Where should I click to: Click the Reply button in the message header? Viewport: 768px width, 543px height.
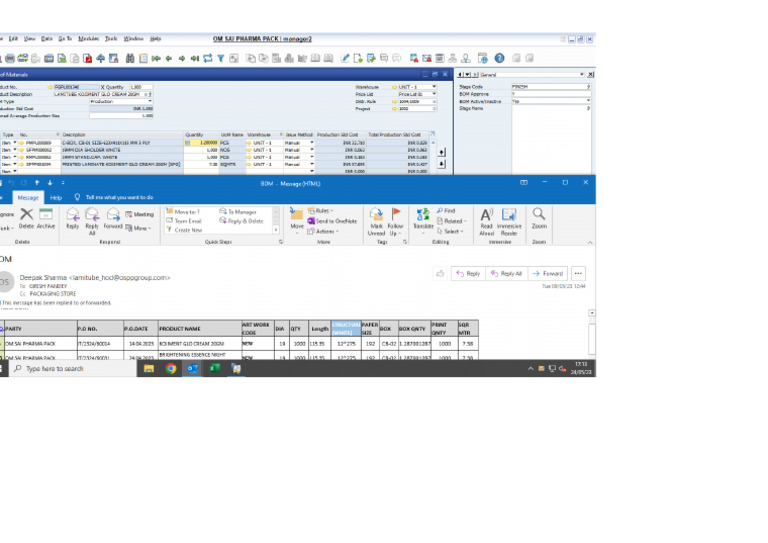pyautogui.click(x=468, y=274)
